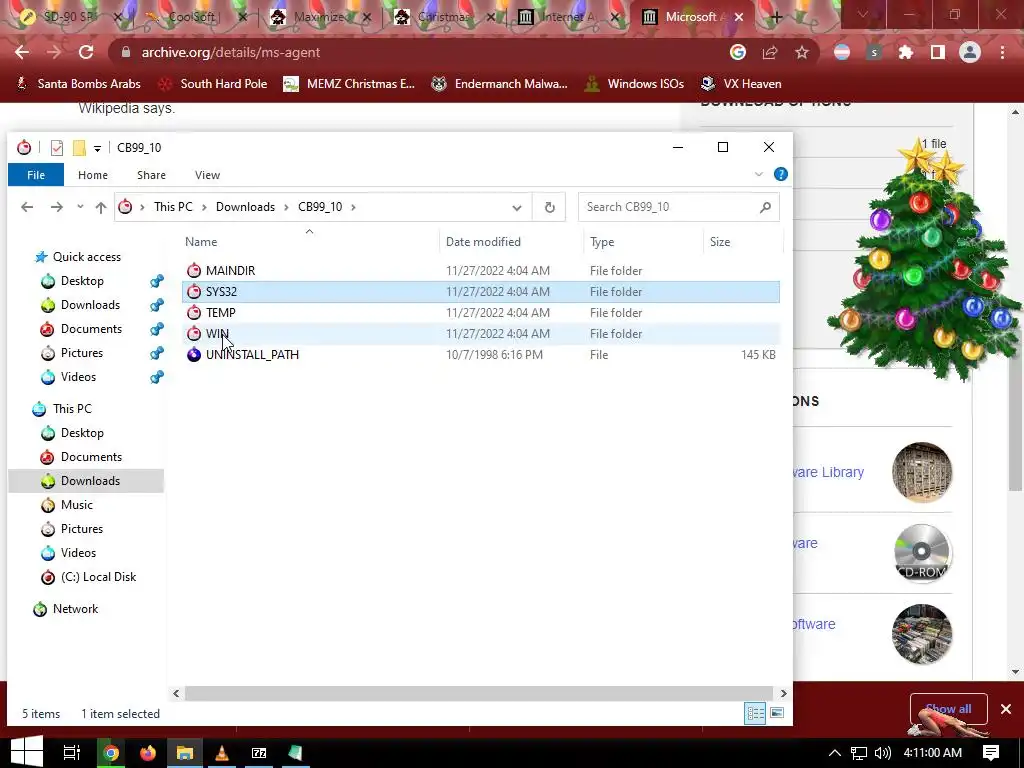1024x768 pixels.
Task: Open the Windows ISOs bookmark
Action: [633, 84]
